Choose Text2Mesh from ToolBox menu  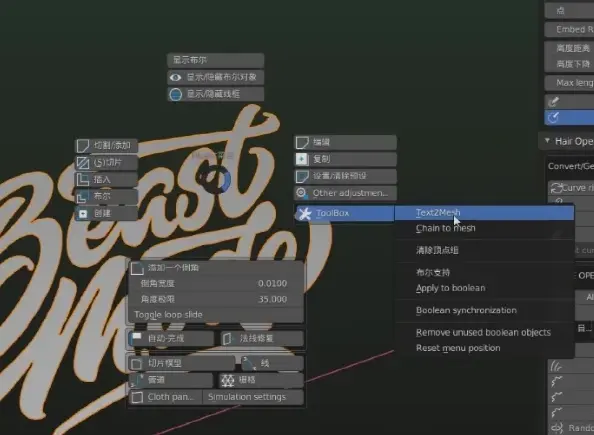tap(485, 213)
